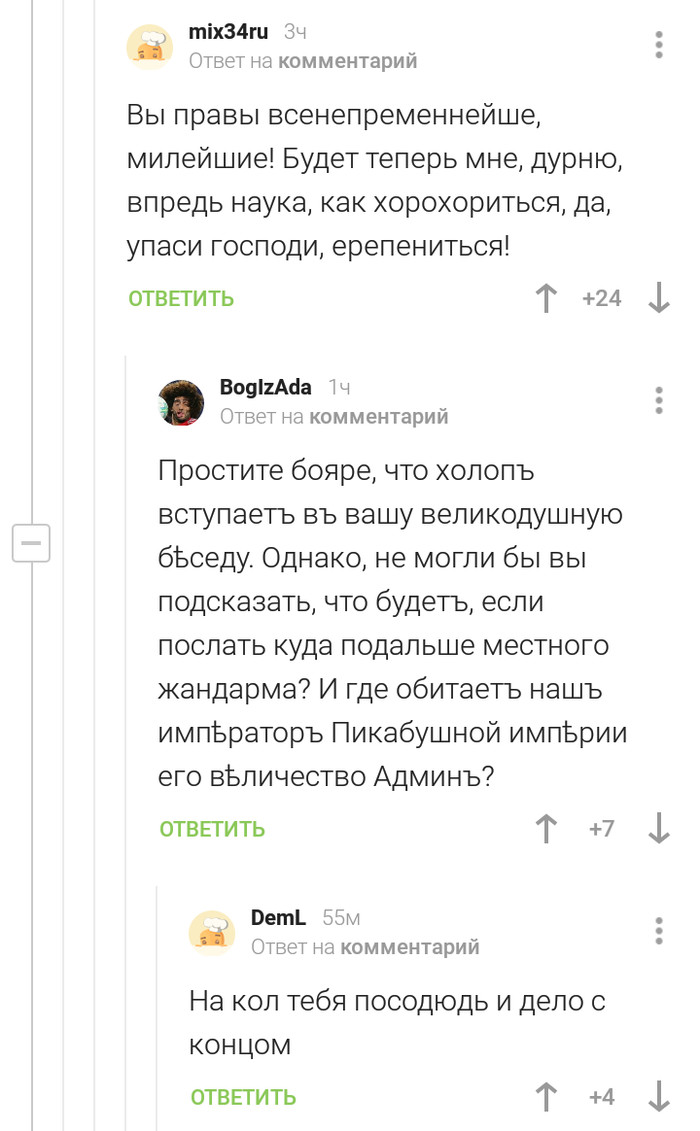Click ОТВЕТИТЬ under mix34ru's comment
The height and width of the screenshot is (1131, 700).
pyautogui.click(x=181, y=298)
